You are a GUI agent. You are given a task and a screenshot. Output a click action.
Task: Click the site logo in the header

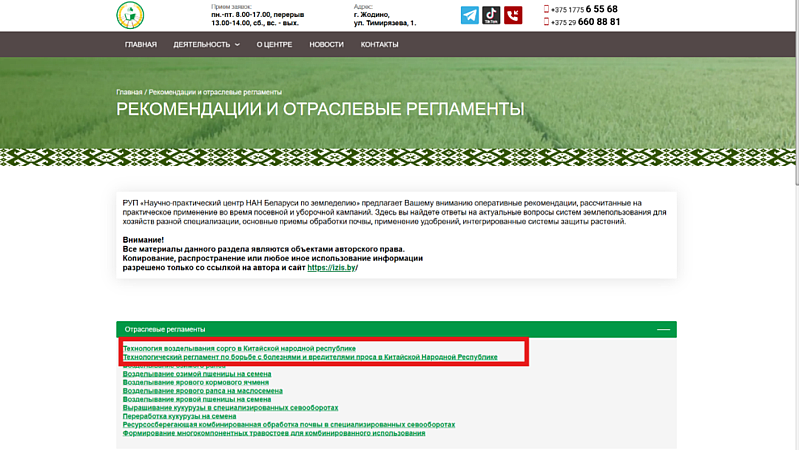130,14
